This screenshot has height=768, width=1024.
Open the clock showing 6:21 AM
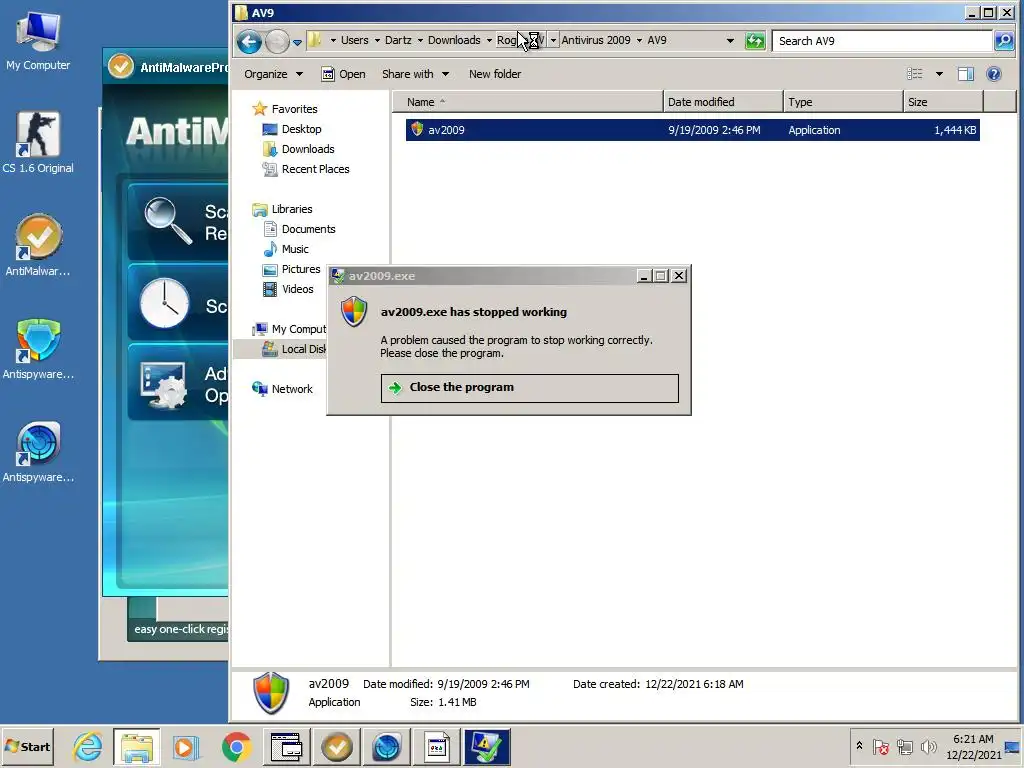[x=972, y=746]
